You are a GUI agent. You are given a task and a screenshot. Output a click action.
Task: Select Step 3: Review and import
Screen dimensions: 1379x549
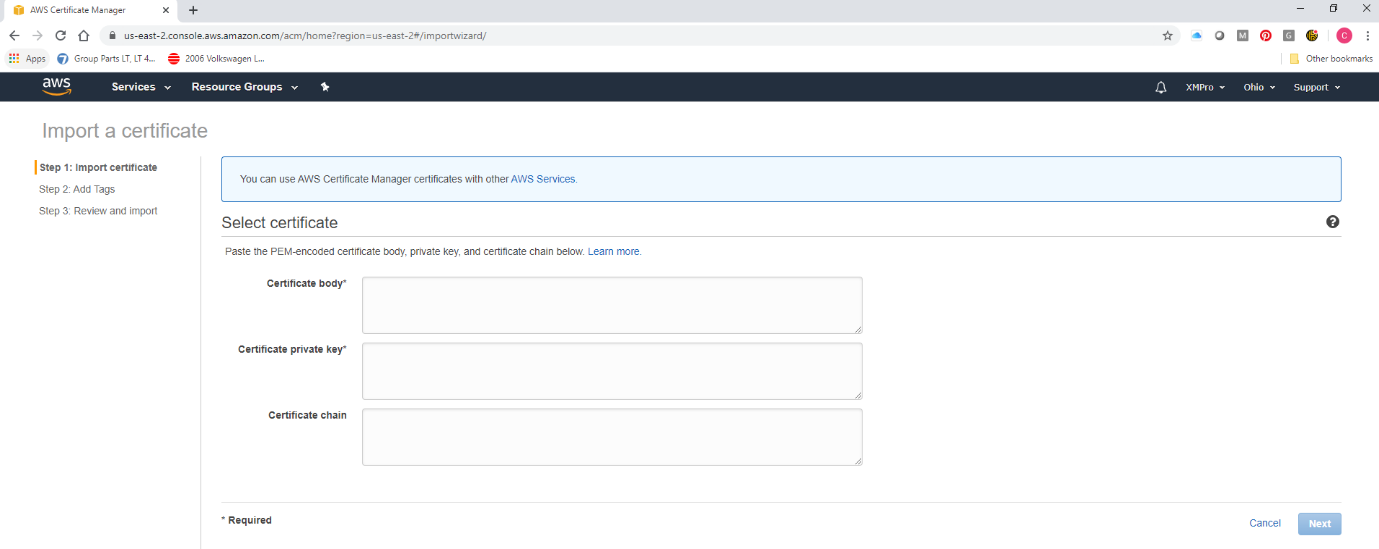point(98,211)
